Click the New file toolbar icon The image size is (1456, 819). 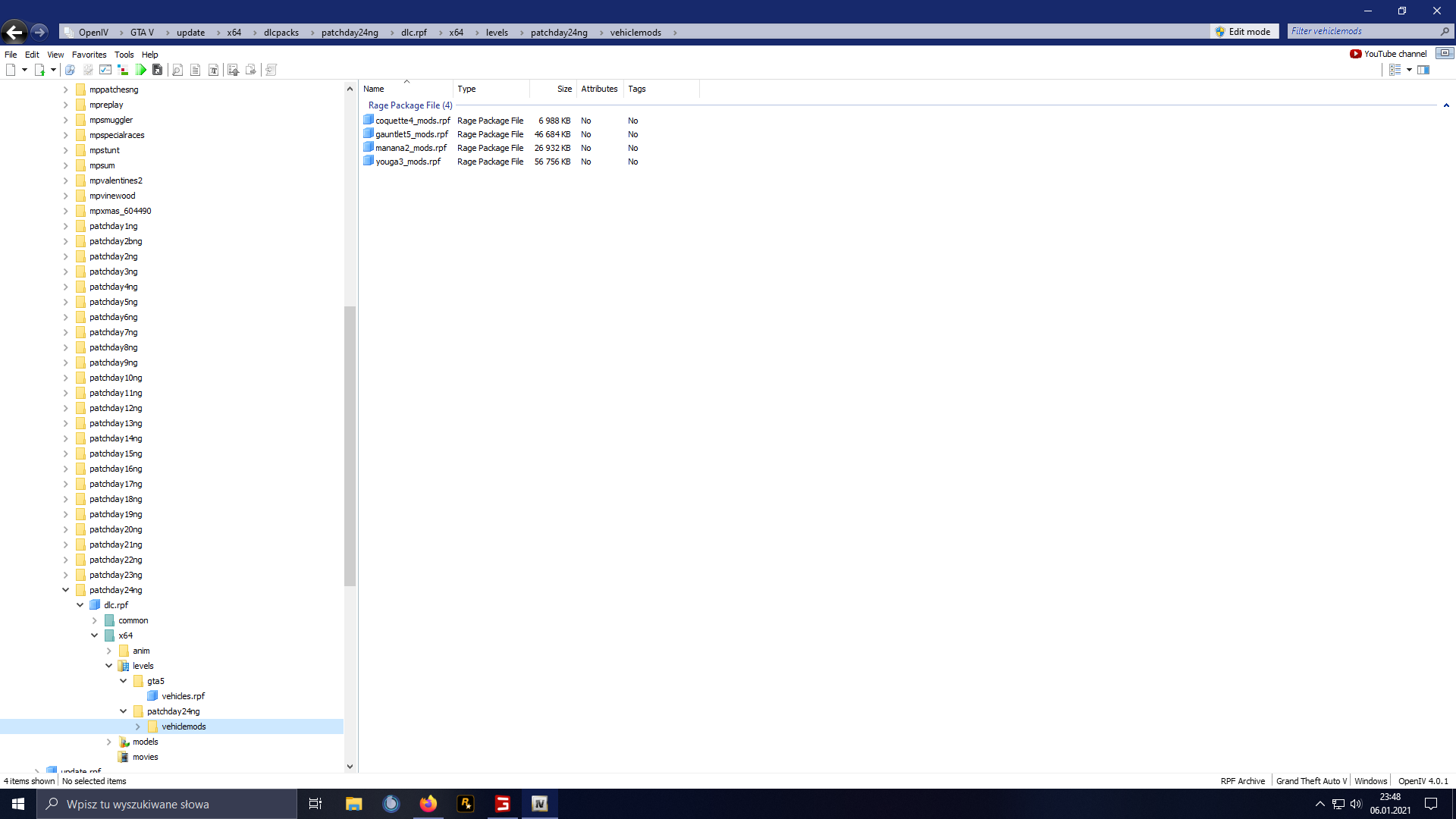11,70
